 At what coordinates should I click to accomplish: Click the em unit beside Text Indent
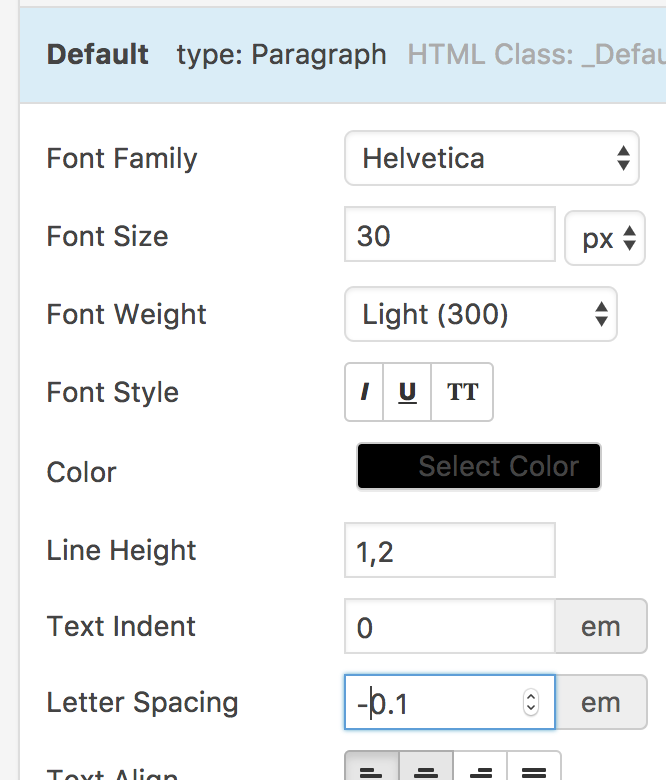pos(601,627)
